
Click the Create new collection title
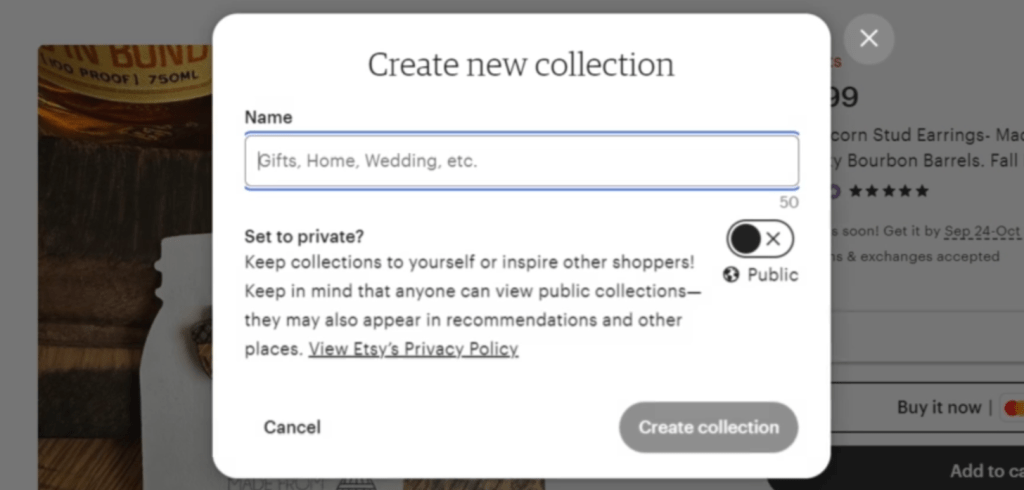(521, 65)
